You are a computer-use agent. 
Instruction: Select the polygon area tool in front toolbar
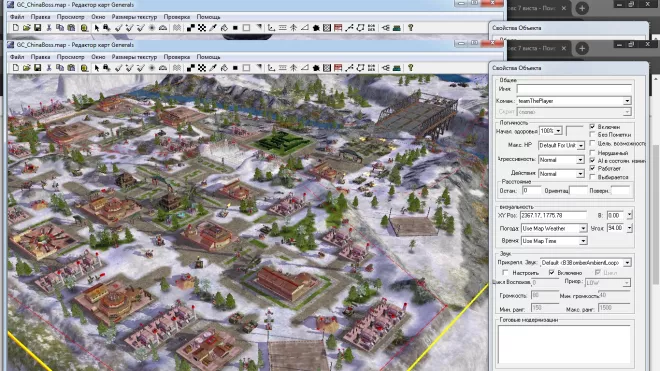point(360,68)
